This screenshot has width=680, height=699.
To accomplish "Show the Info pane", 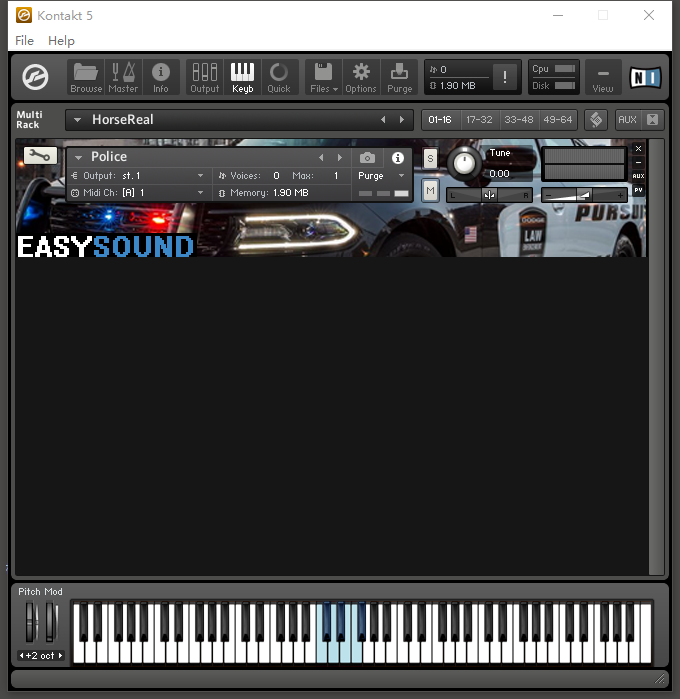I will point(160,77).
